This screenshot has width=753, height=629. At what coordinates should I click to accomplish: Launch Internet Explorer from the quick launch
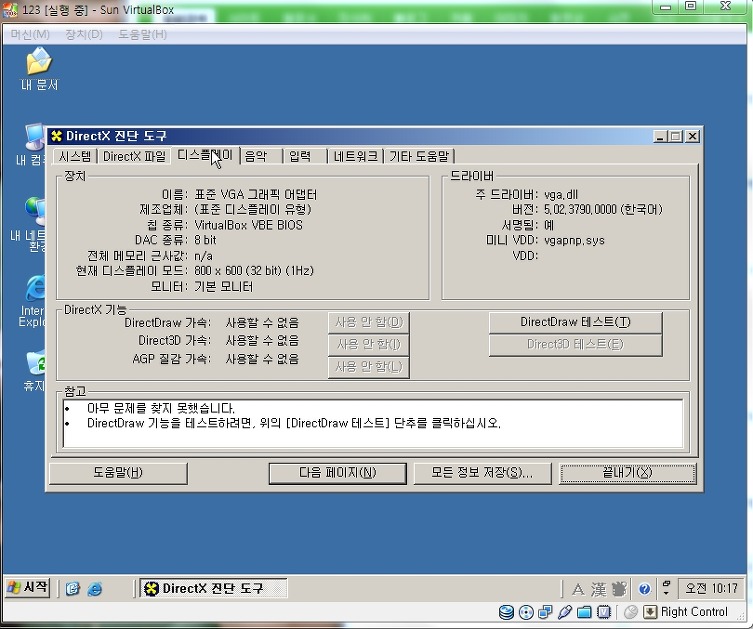tap(95, 589)
